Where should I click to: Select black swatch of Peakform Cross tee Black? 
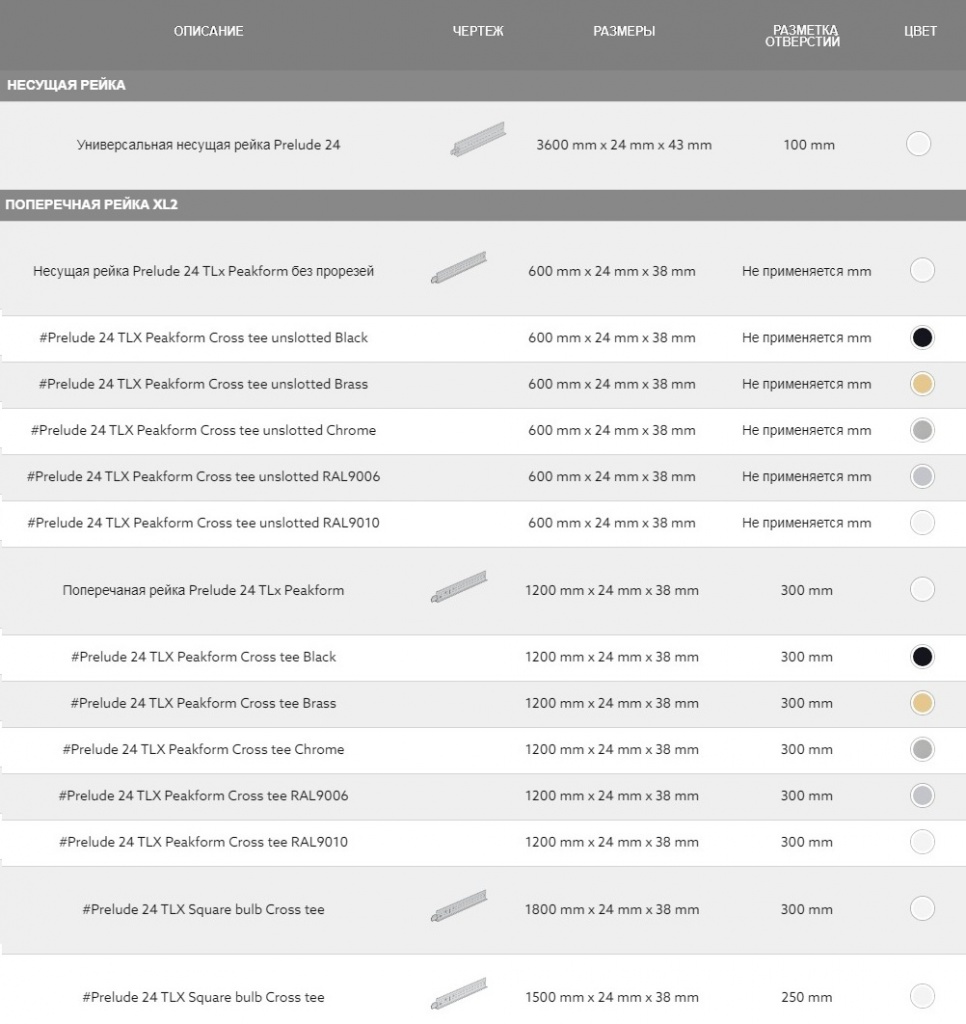922,657
